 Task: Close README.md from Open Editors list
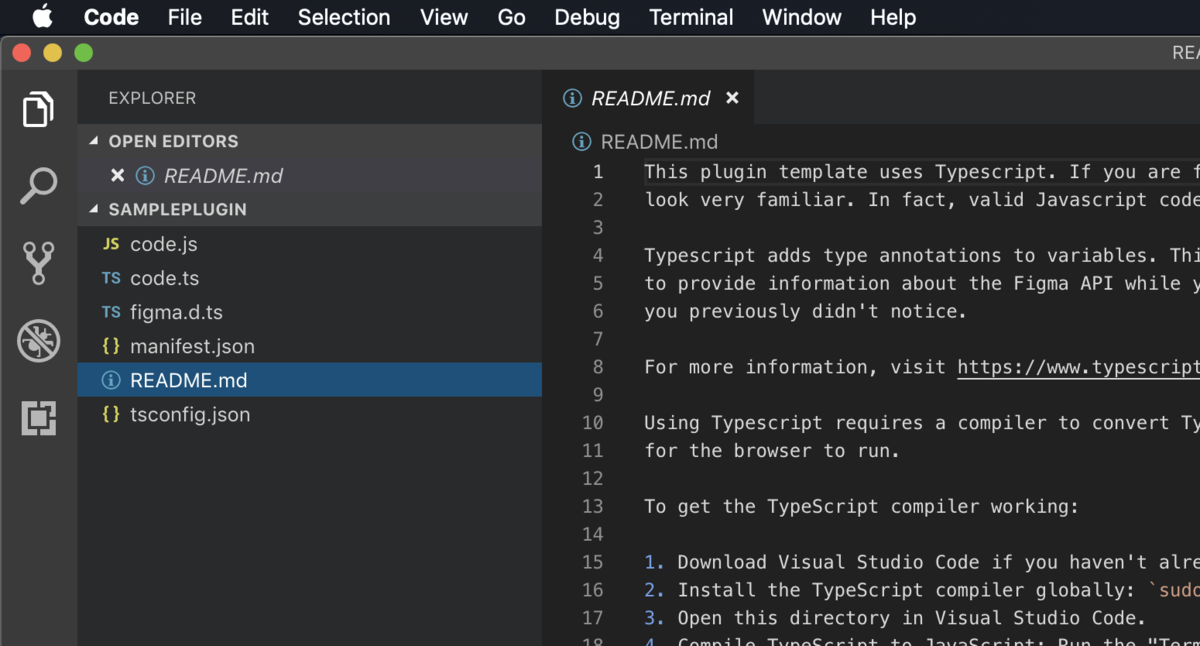pos(117,175)
